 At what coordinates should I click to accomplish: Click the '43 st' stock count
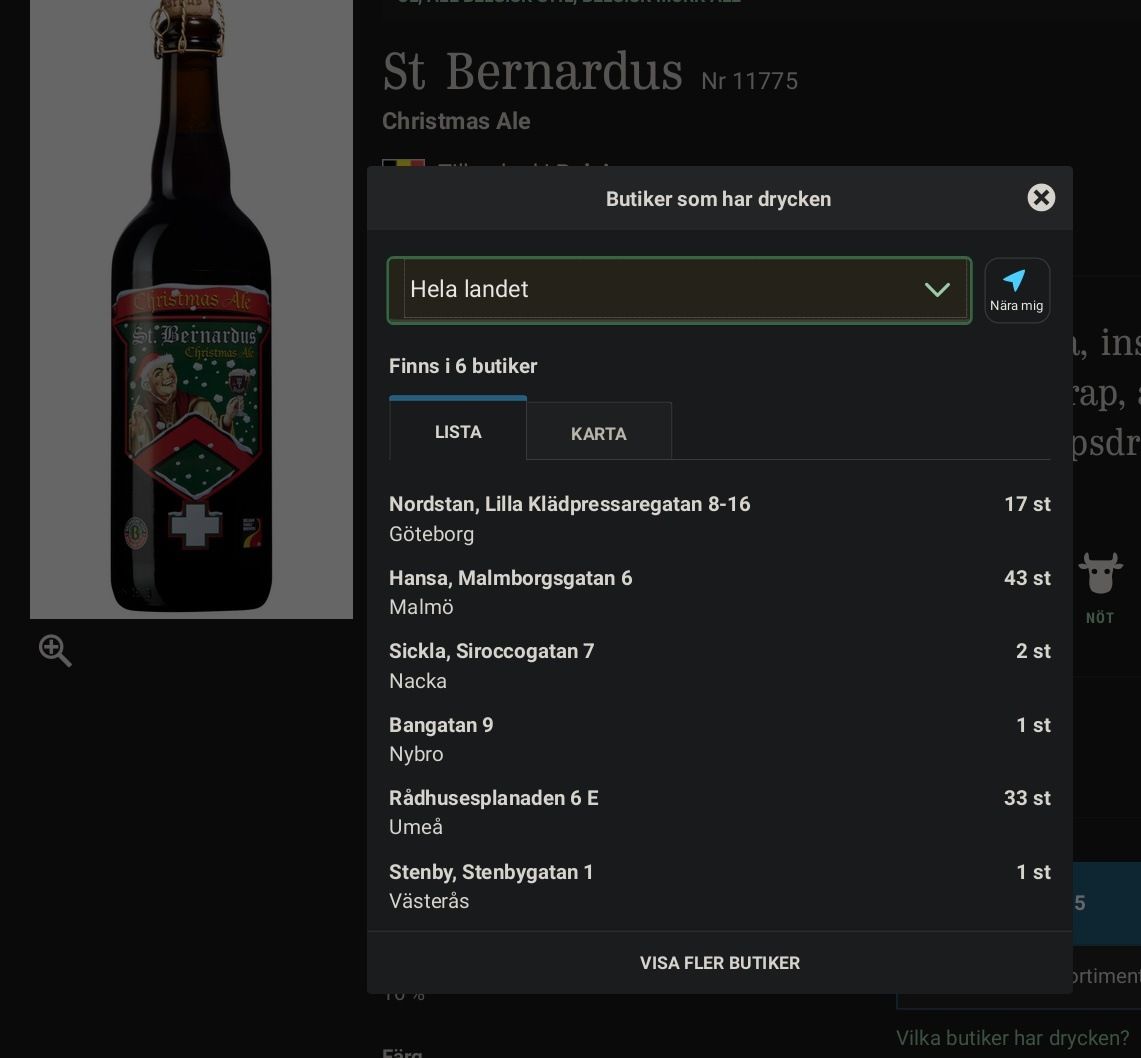click(1027, 578)
